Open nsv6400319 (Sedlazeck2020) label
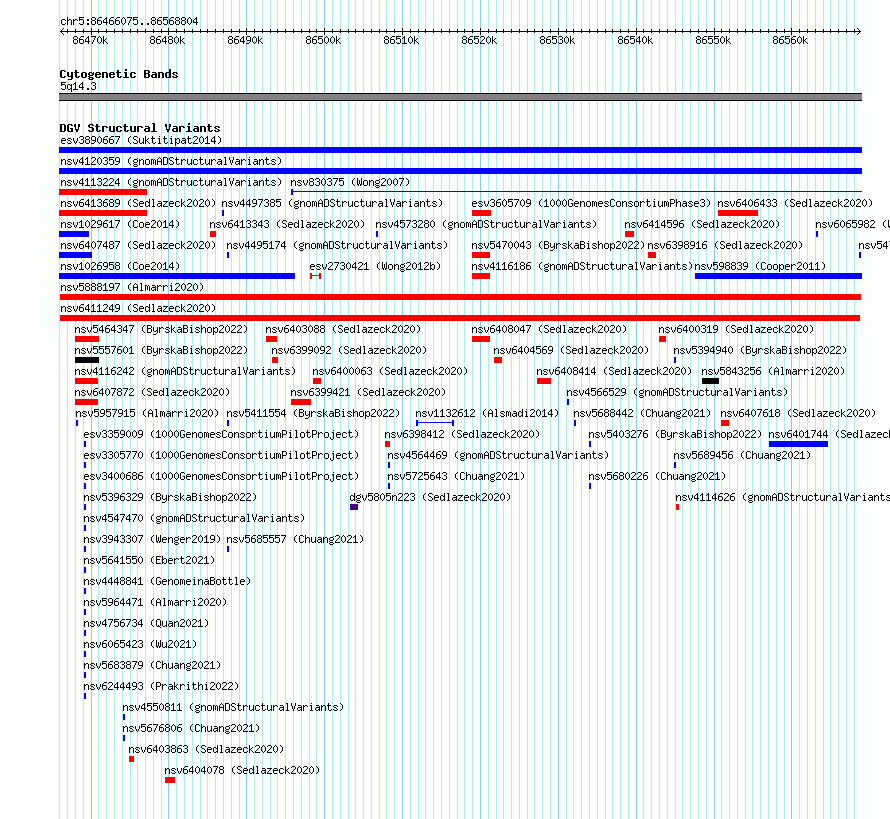The width and height of the screenshot is (890, 819). coord(736,329)
